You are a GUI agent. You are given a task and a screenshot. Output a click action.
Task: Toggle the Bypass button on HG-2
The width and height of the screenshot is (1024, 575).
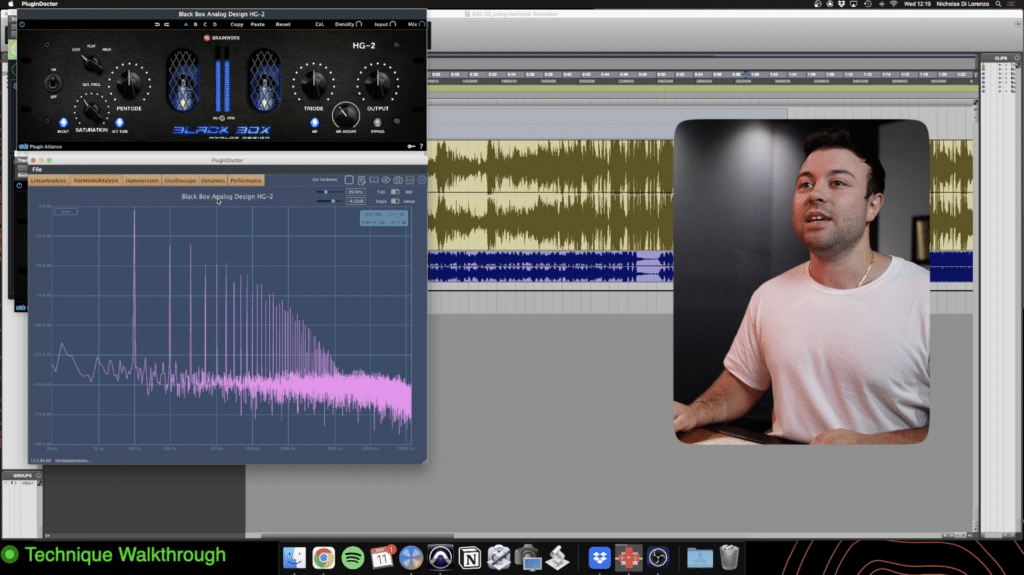[377, 123]
